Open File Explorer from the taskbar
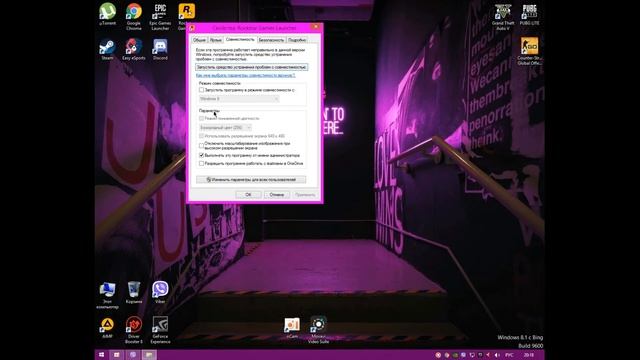The width and height of the screenshot is (640, 360). coord(149,355)
